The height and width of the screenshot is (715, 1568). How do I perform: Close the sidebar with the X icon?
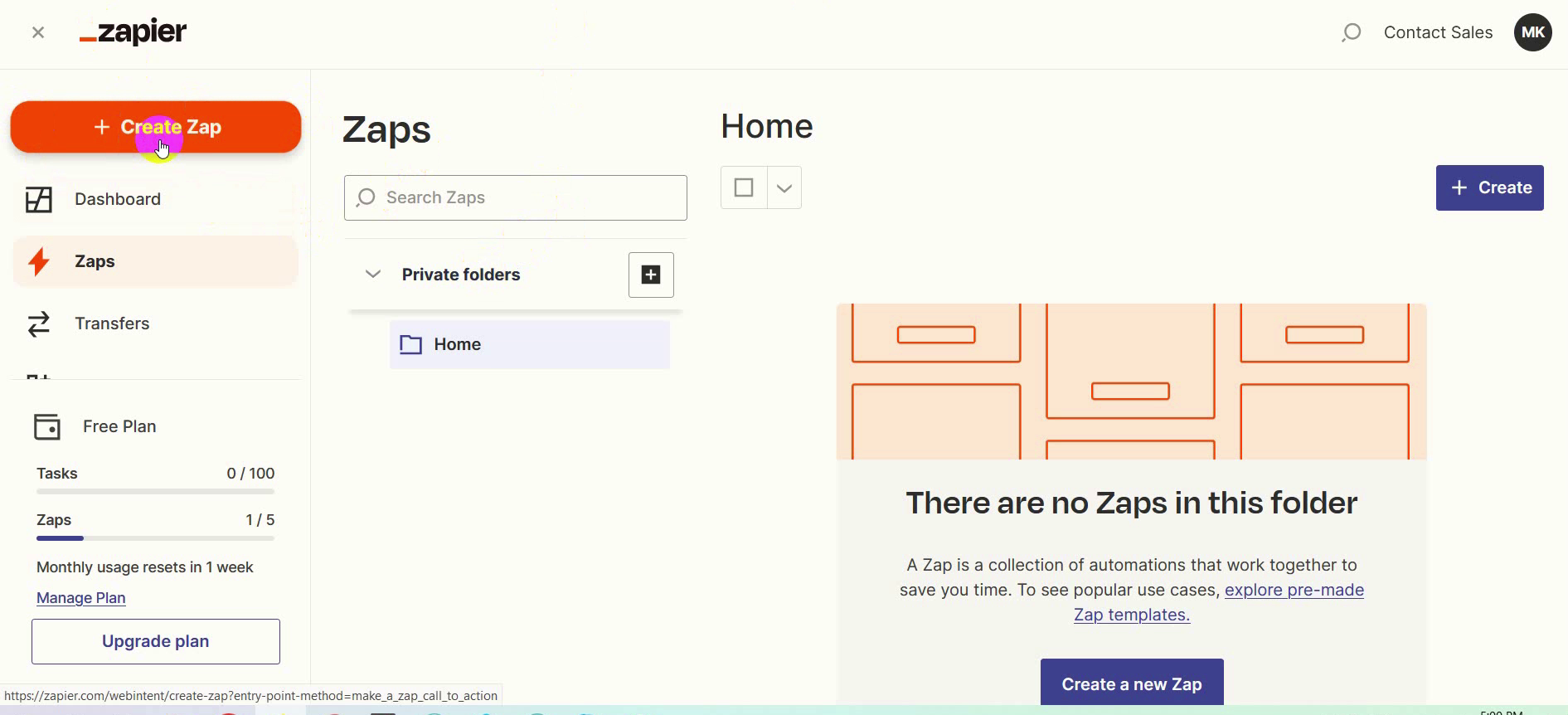(38, 32)
